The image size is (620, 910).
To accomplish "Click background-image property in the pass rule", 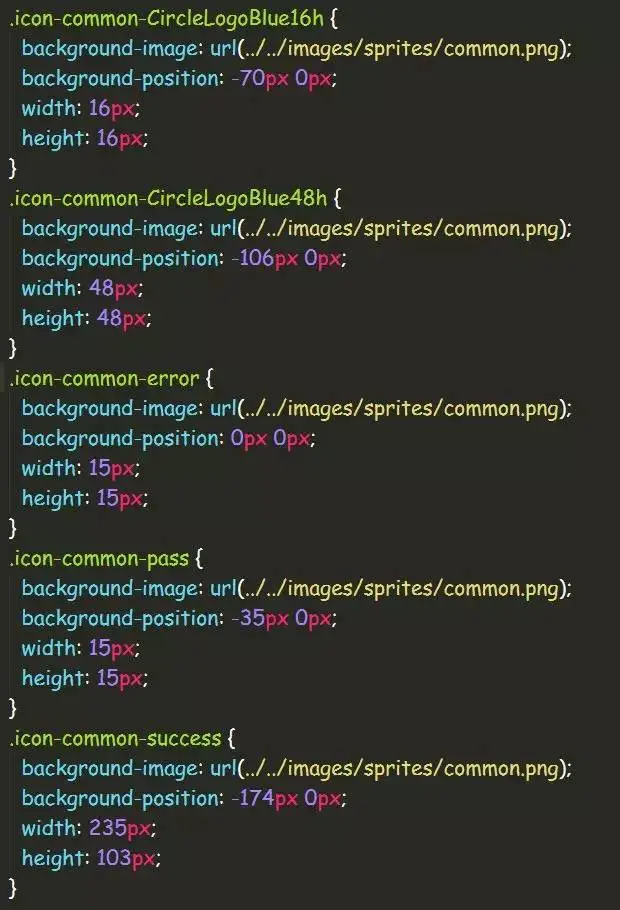I will coord(110,588).
